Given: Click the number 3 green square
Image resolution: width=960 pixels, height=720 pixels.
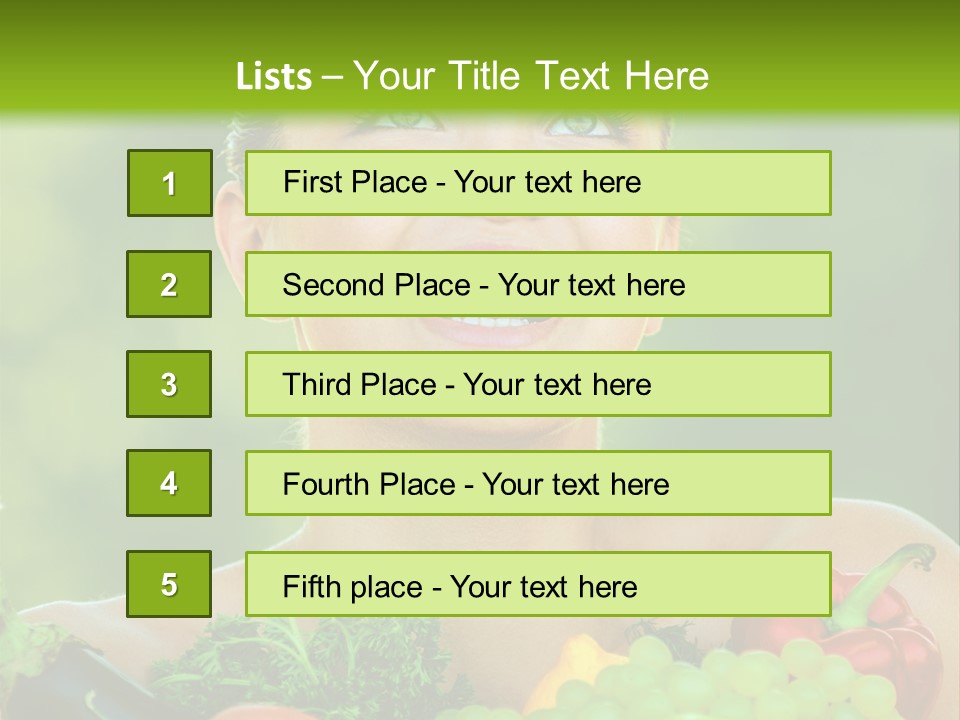Looking at the screenshot, I should click(169, 384).
